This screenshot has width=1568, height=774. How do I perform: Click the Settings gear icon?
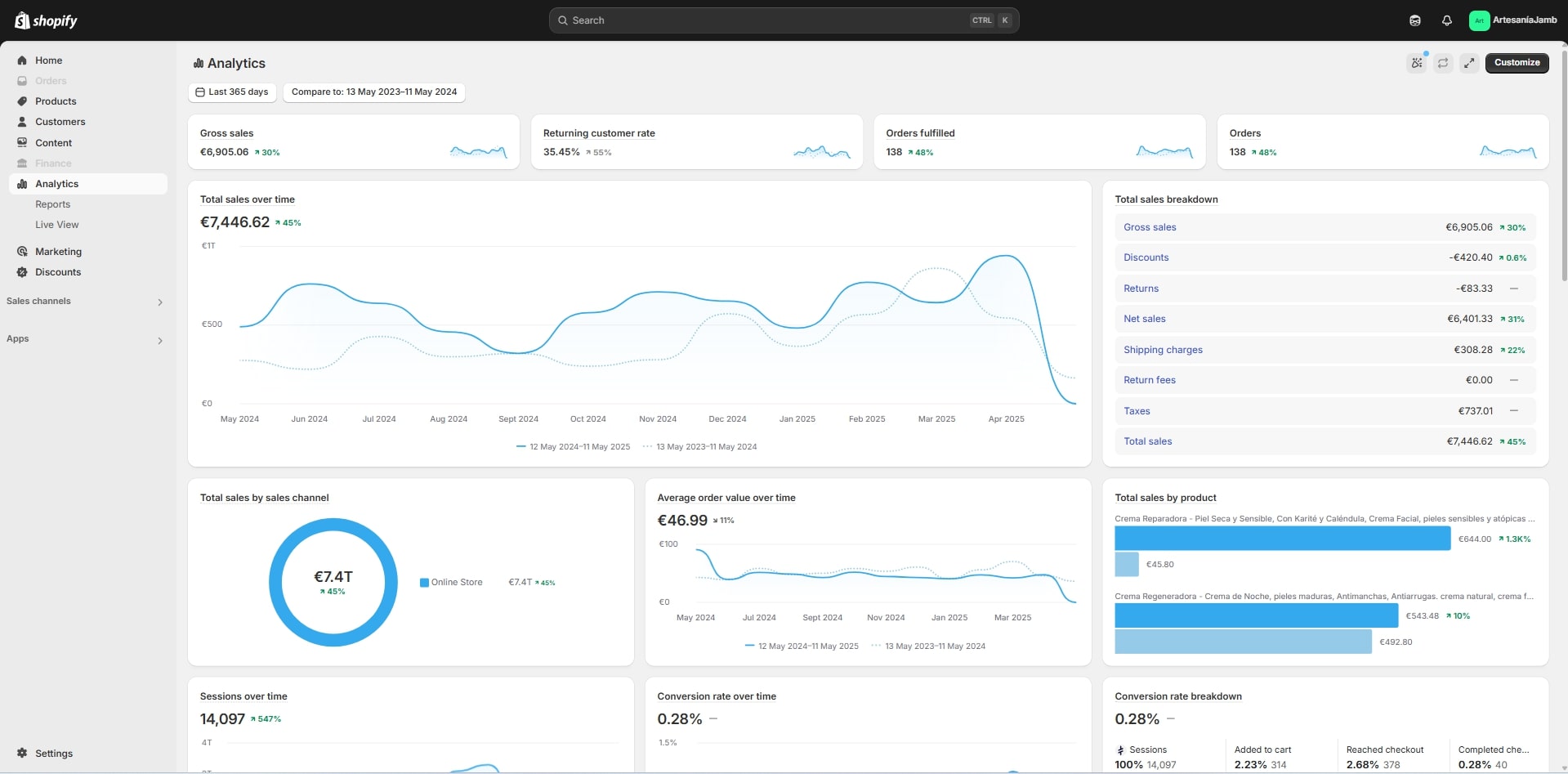[22, 754]
